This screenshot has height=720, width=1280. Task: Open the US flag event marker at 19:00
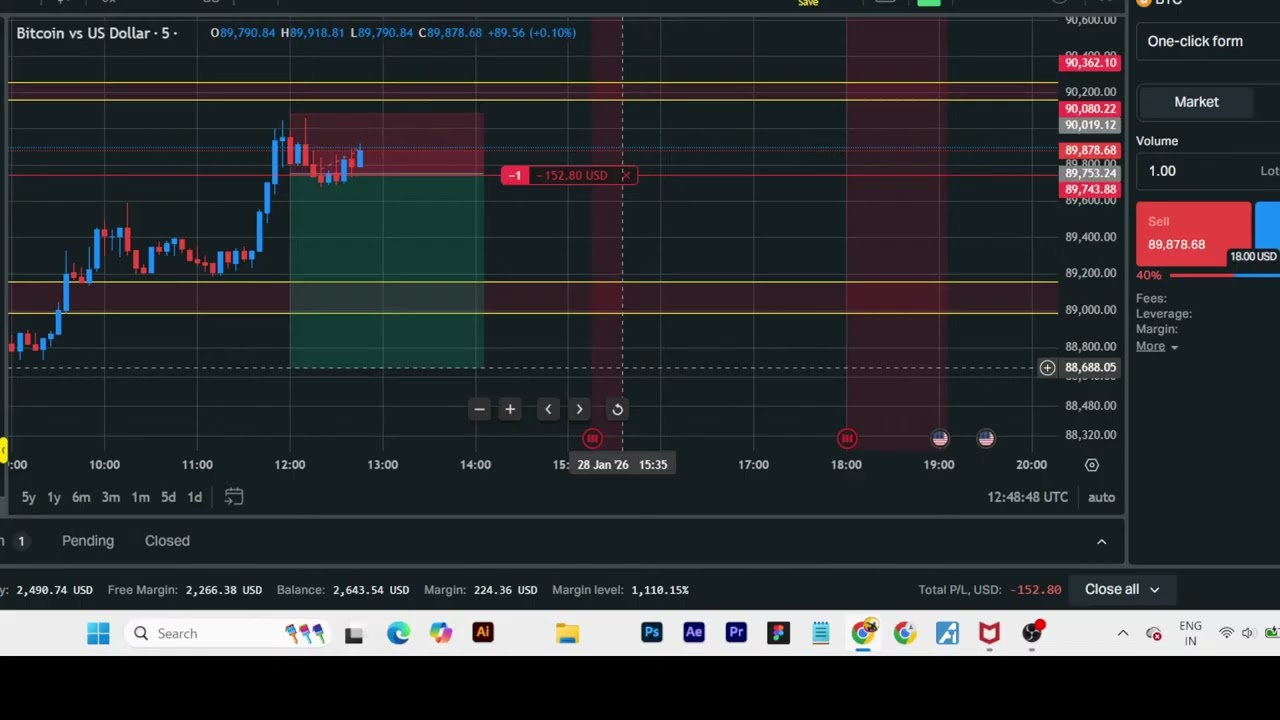(x=940, y=438)
